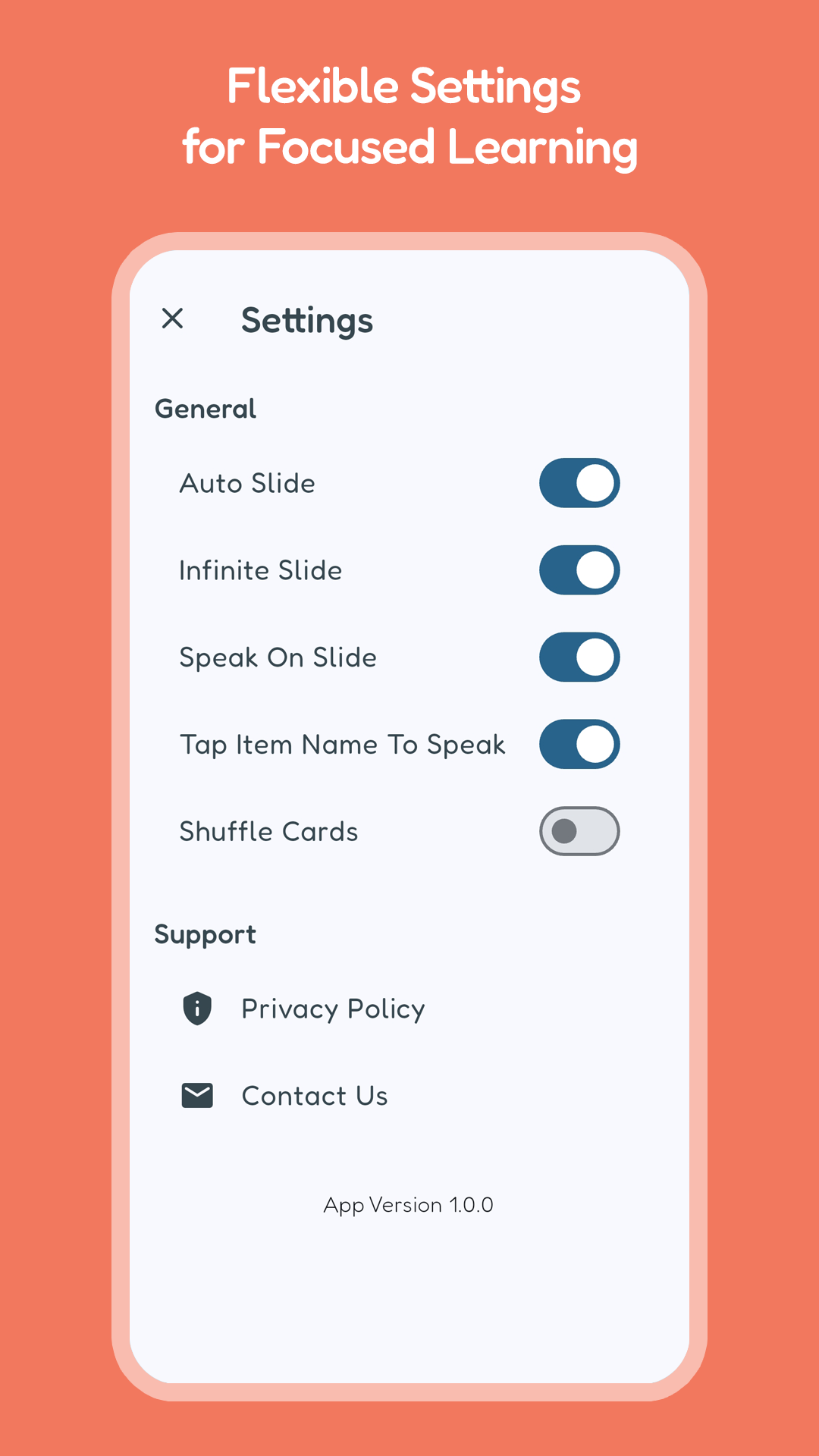Click the App Version 1.0.0 text

point(408,1205)
